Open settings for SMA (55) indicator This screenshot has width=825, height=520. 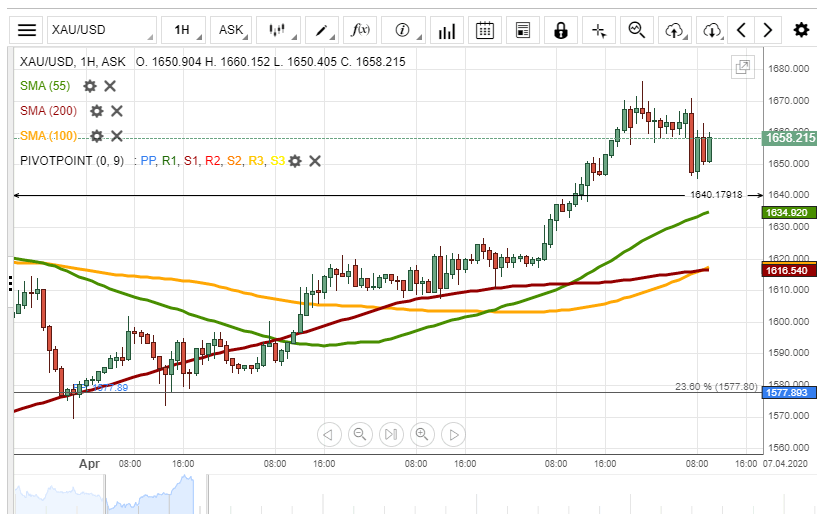click(90, 86)
